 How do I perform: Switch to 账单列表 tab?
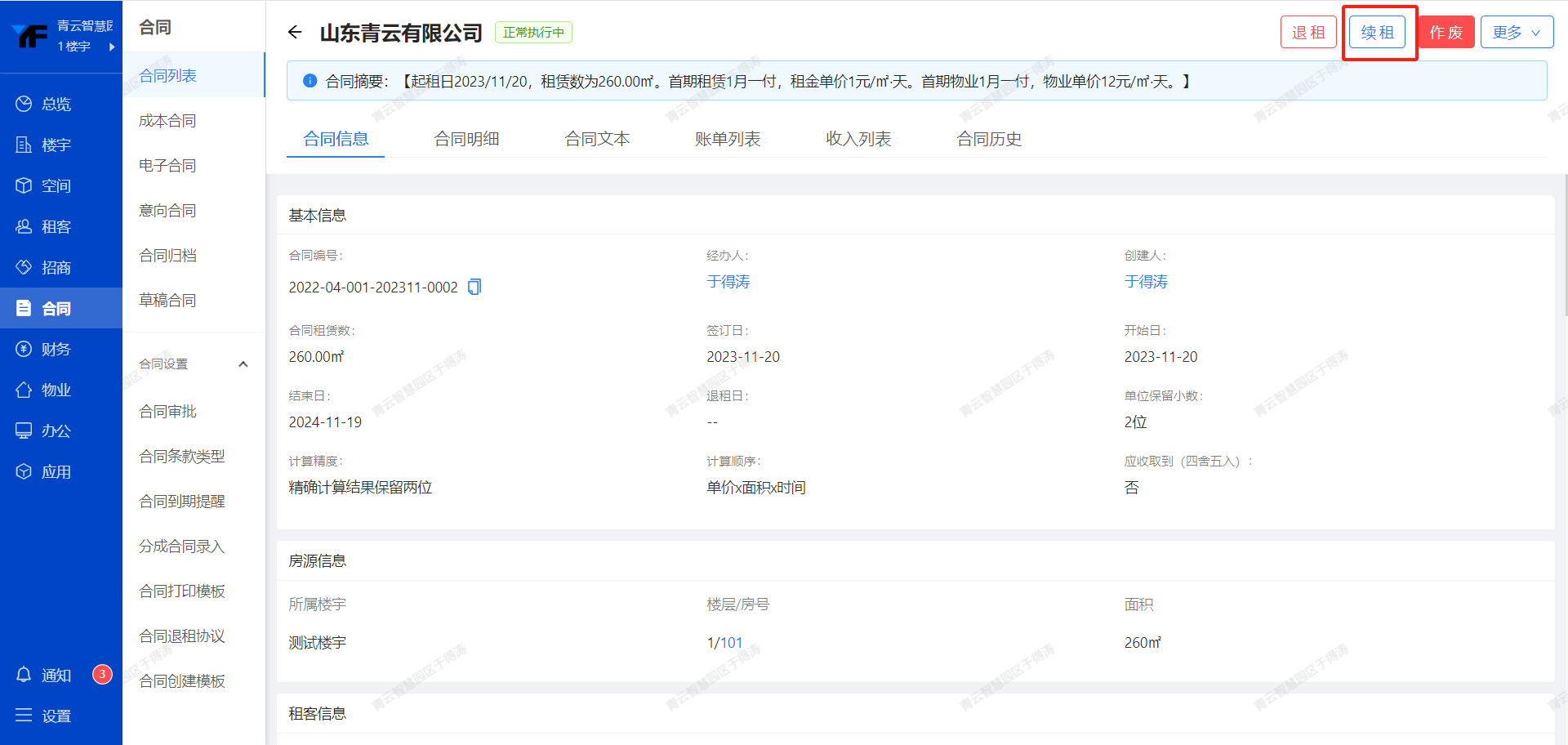pyautogui.click(x=728, y=139)
